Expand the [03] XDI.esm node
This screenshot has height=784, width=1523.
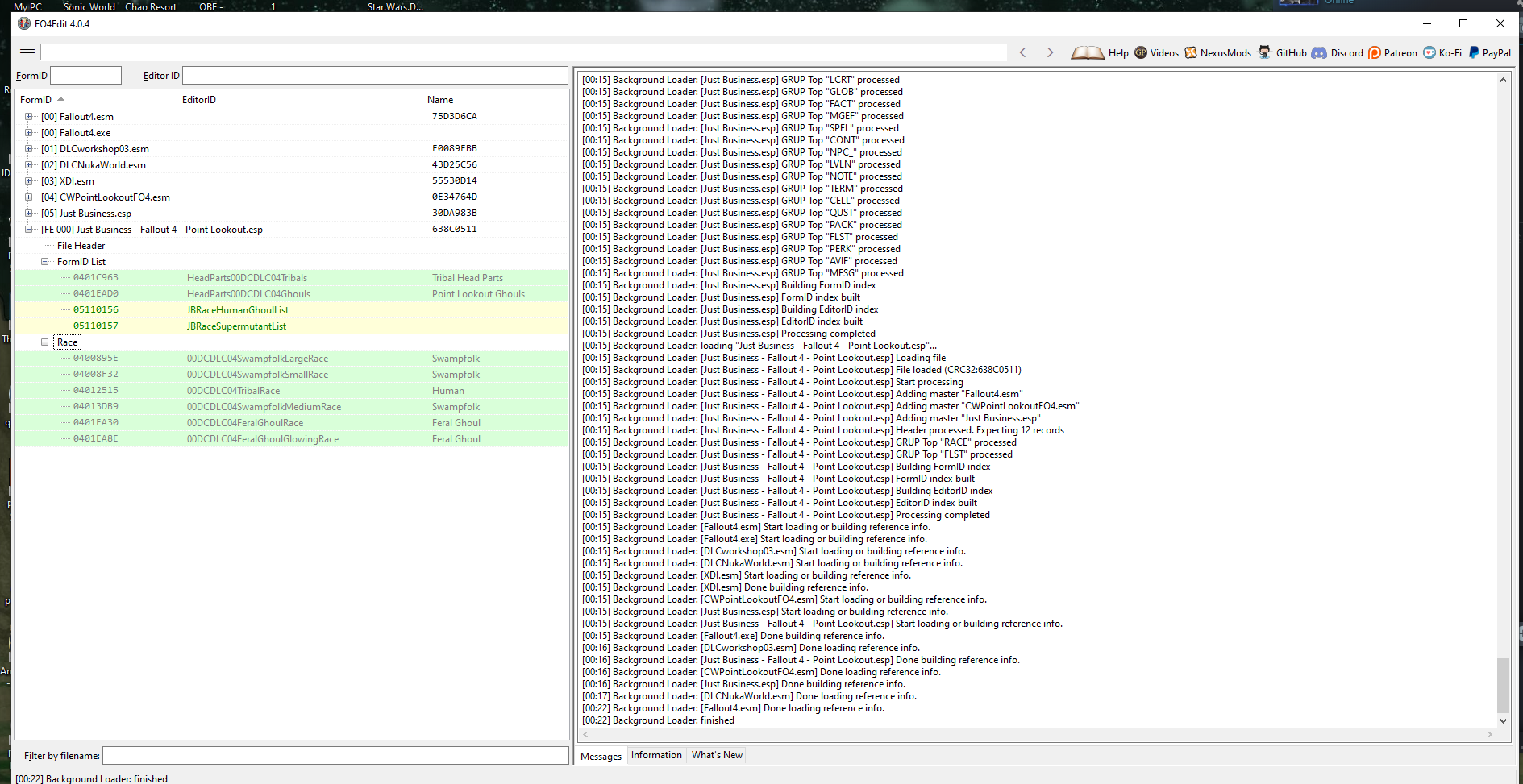coord(29,180)
